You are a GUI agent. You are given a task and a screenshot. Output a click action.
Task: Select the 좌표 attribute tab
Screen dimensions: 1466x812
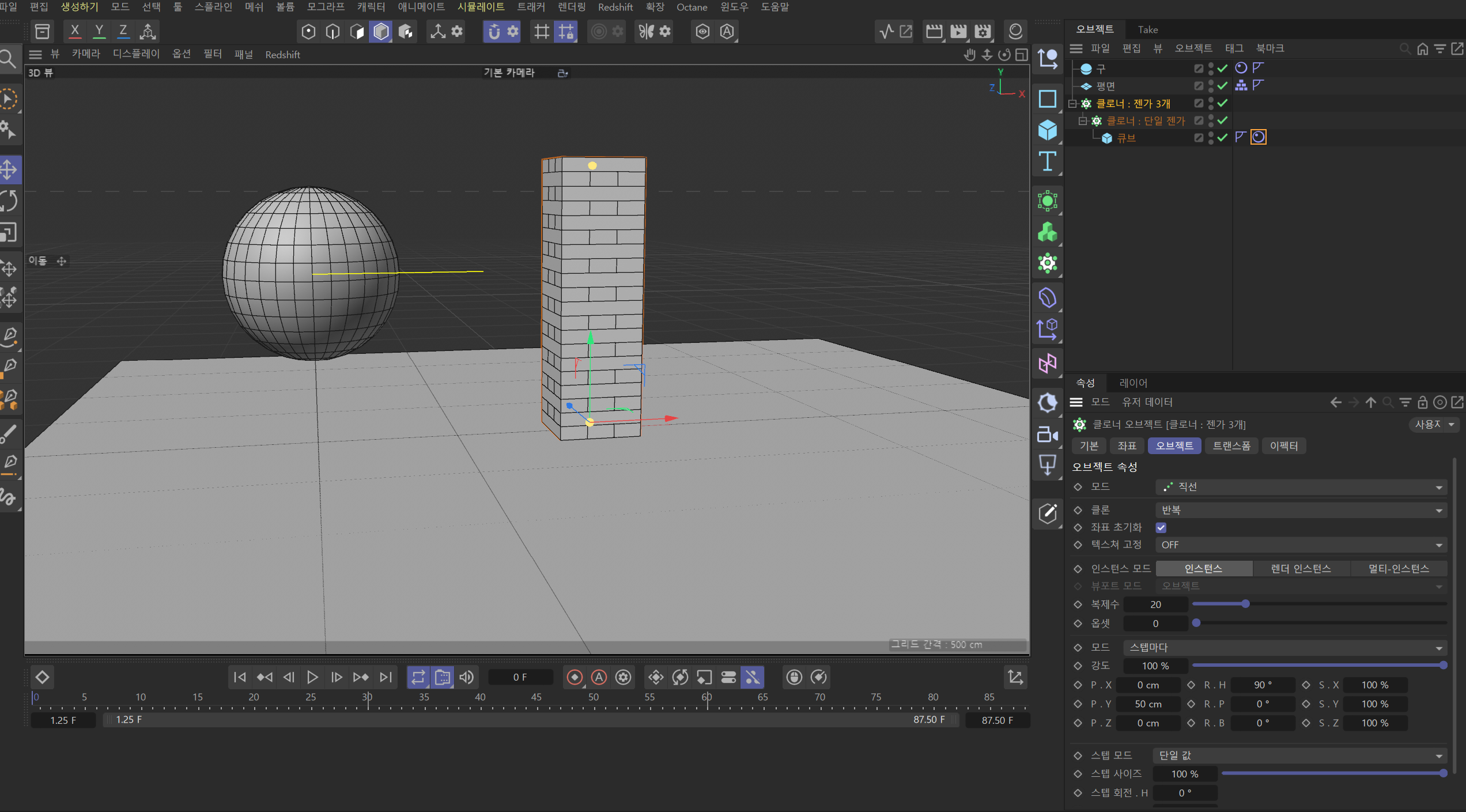click(1127, 445)
